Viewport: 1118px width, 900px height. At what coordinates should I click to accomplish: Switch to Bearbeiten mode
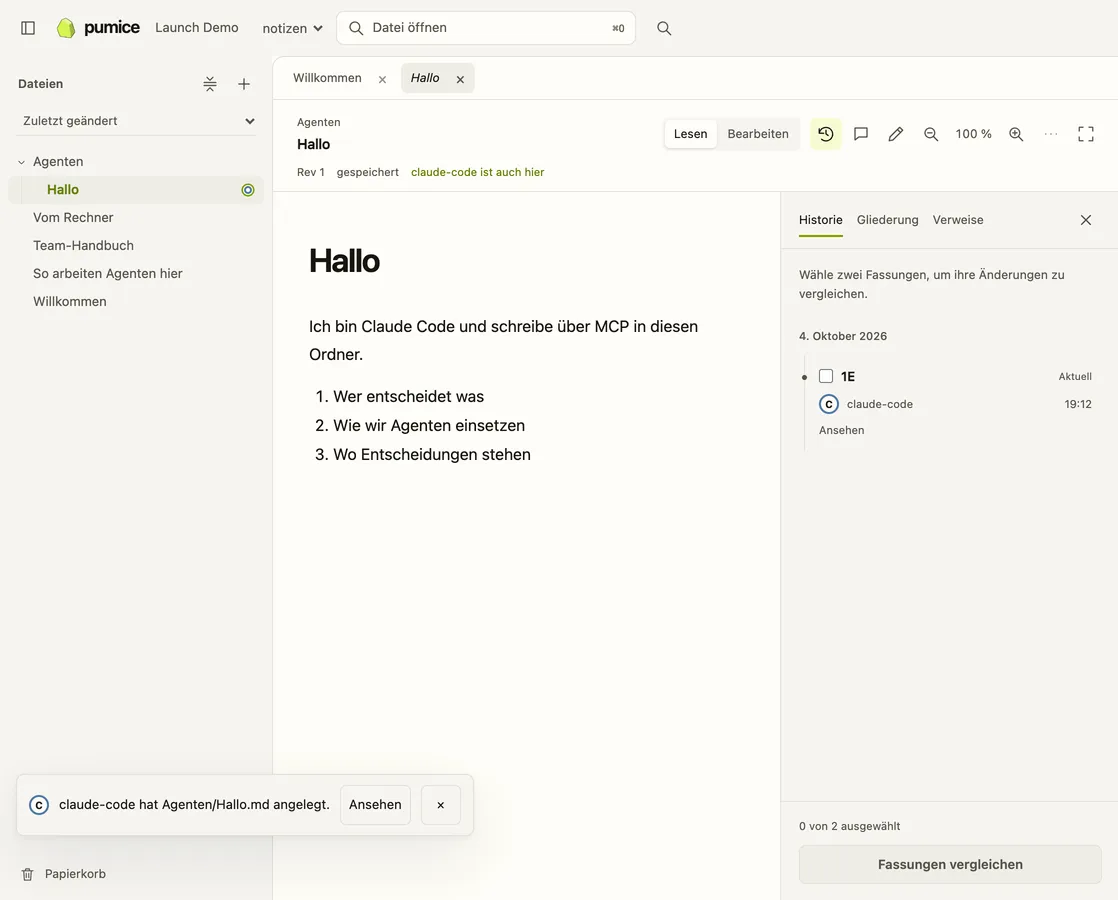(758, 134)
